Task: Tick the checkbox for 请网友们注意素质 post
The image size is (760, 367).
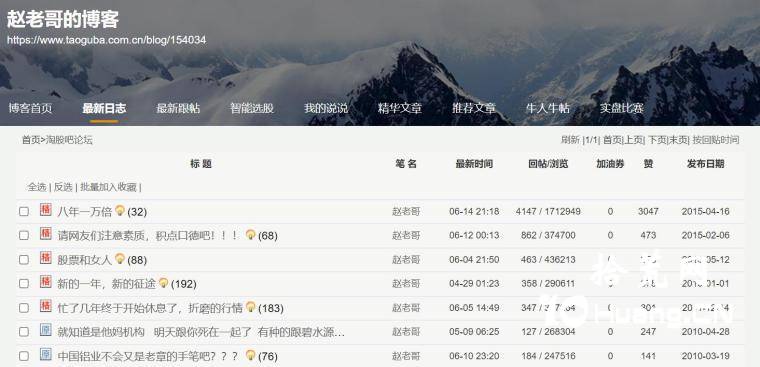Action: coord(24,235)
